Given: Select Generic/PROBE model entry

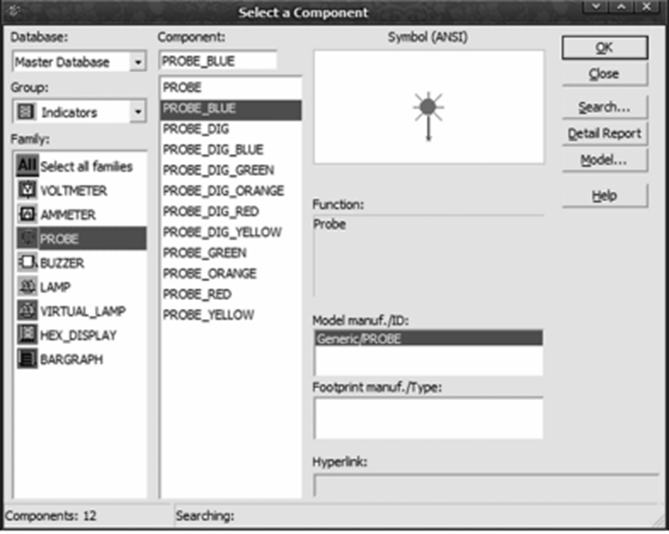Looking at the screenshot, I should click(428, 338).
